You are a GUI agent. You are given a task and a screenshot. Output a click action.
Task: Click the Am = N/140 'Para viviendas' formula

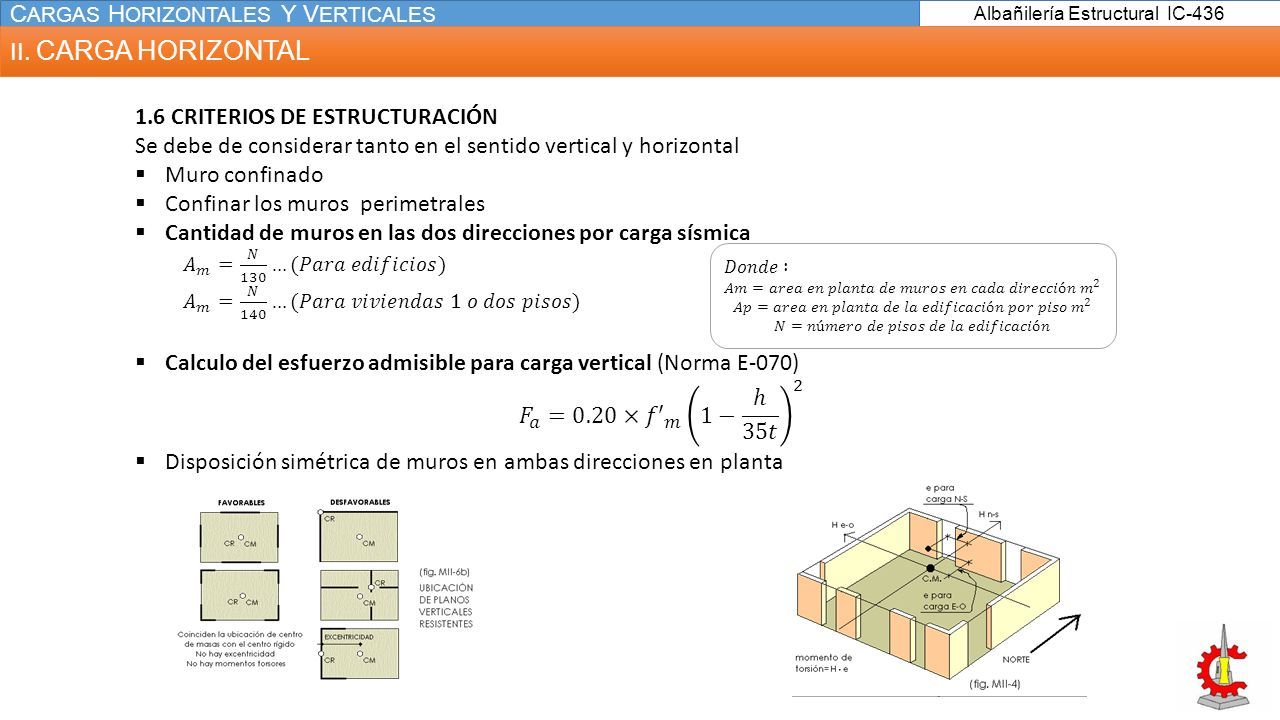tap(381, 302)
